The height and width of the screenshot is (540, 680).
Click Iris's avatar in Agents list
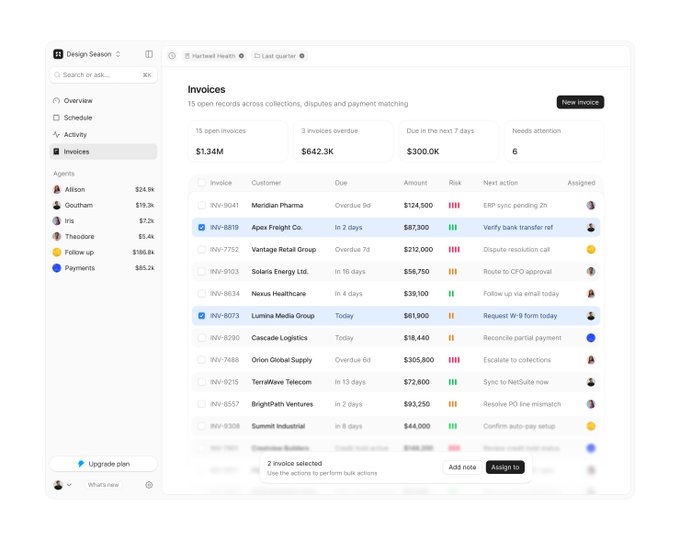pyautogui.click(x=57, y=221)
